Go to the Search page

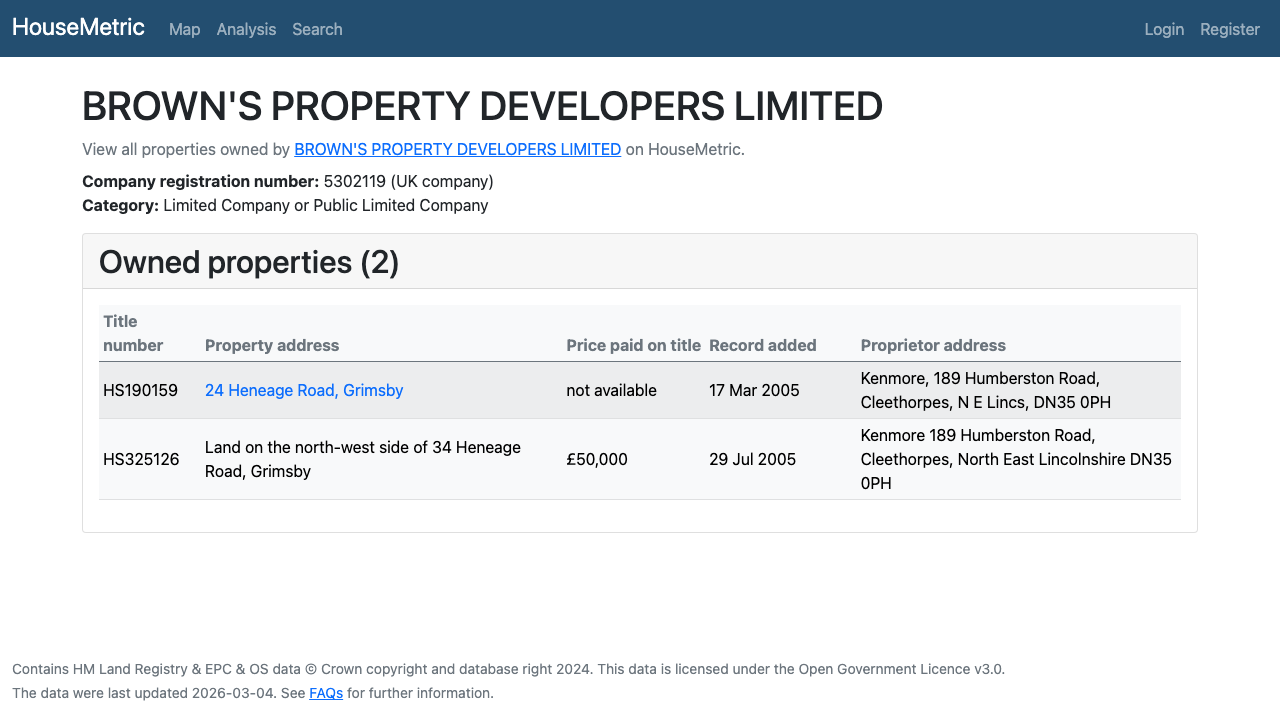pyautogui.click(x=317, y=29)
